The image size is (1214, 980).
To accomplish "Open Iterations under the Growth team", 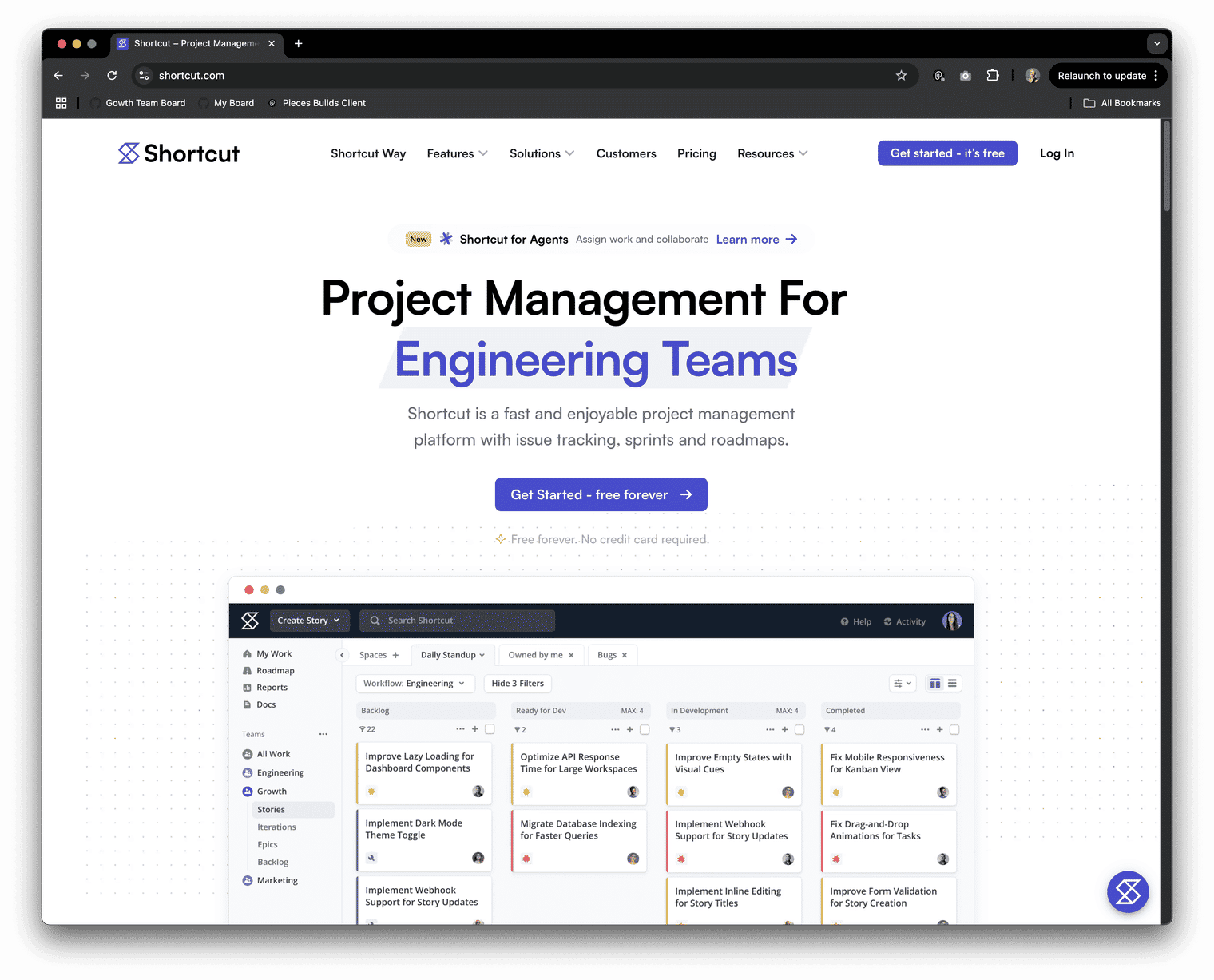I will click(276, 827).
